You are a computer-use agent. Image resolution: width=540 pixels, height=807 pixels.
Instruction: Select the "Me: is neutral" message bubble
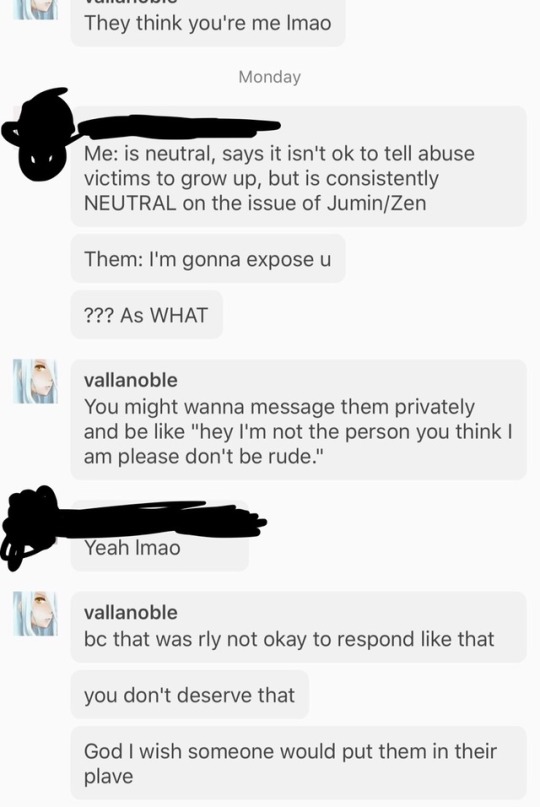pyautogui.click(x=299, y=166)
